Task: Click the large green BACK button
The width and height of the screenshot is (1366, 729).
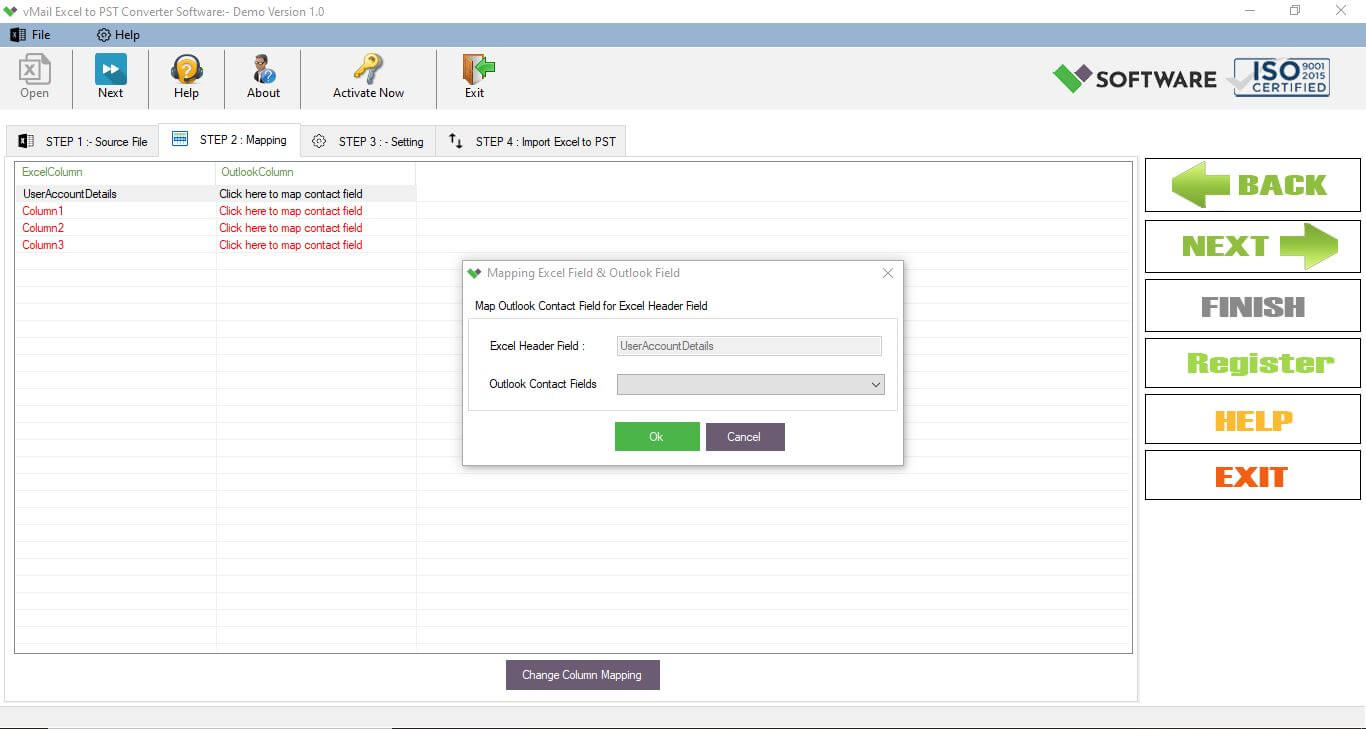Action: [1252, 185]
